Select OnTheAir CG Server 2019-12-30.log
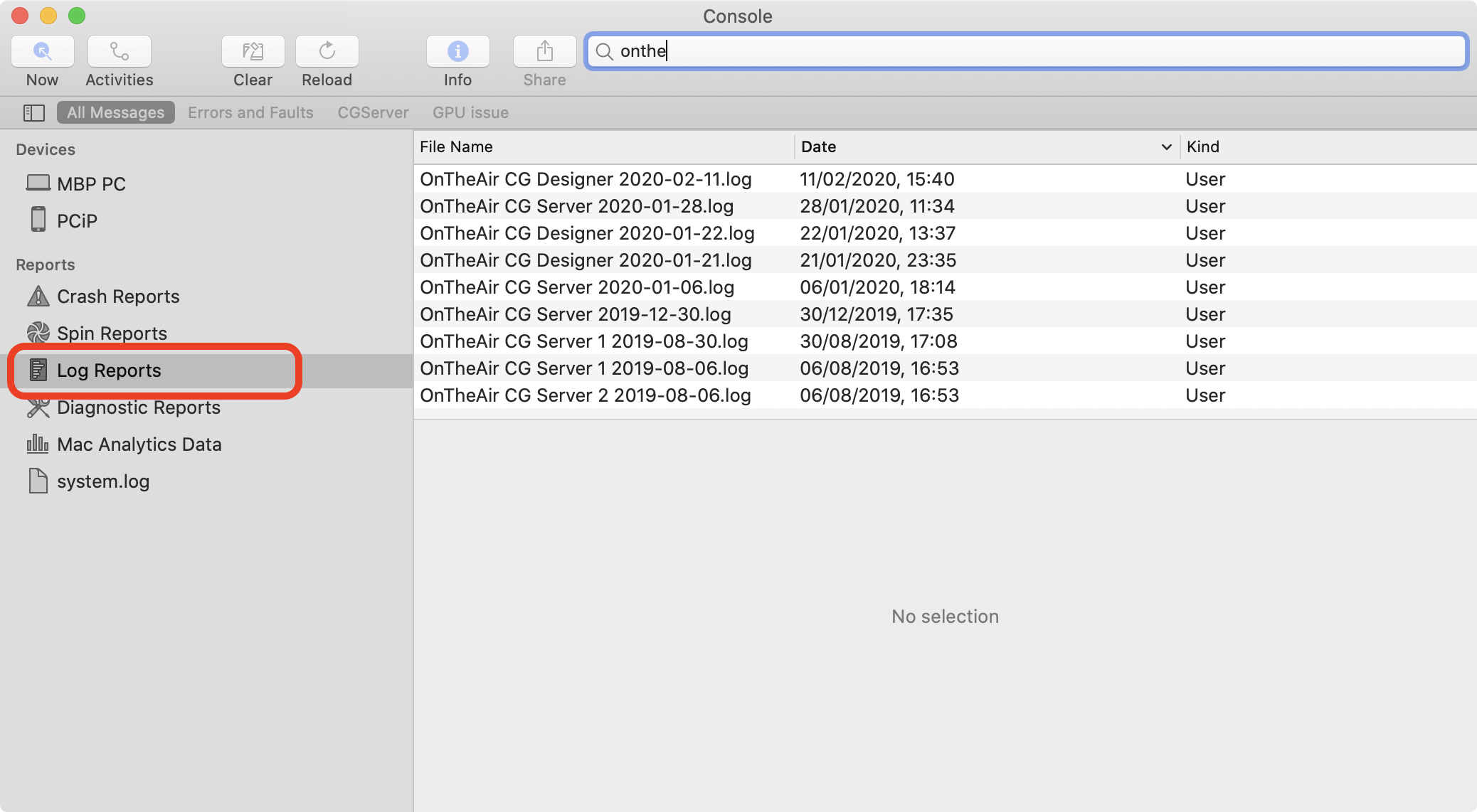Screen dimensions: 1477x812 (576, 314)
